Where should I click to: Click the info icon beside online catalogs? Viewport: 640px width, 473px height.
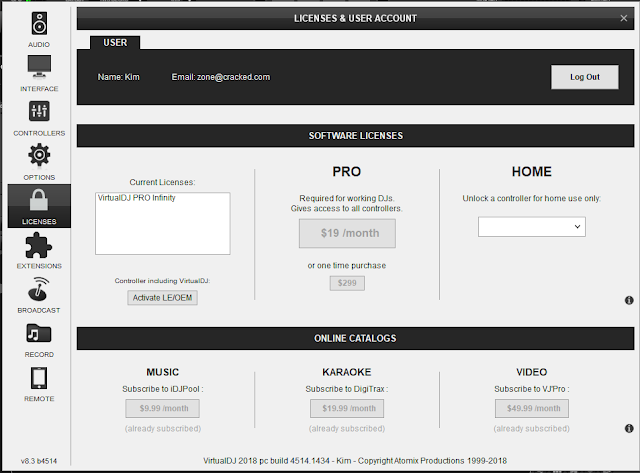[x=629, y=428]
